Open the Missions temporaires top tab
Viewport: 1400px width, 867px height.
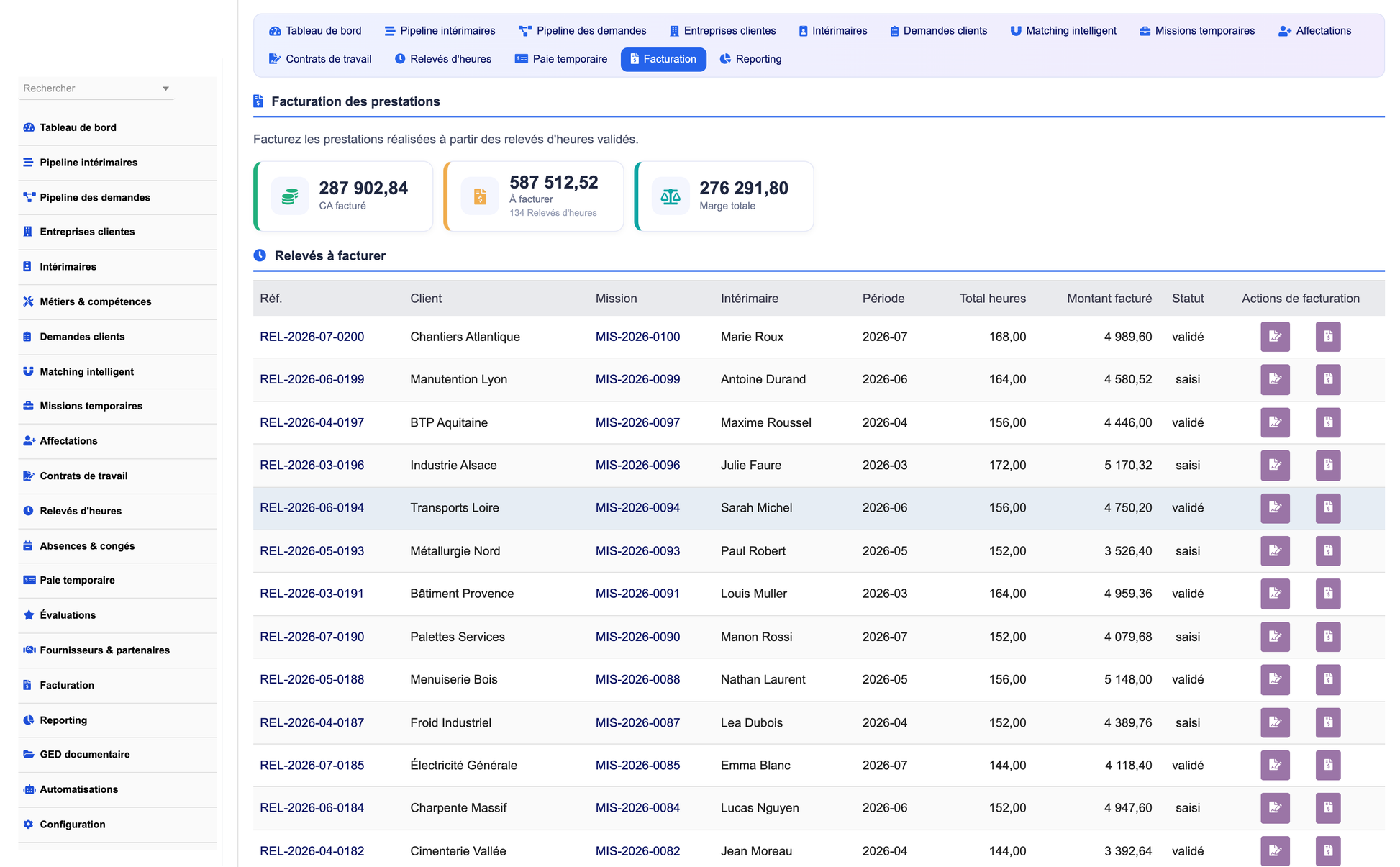[x=1197, y=31]
